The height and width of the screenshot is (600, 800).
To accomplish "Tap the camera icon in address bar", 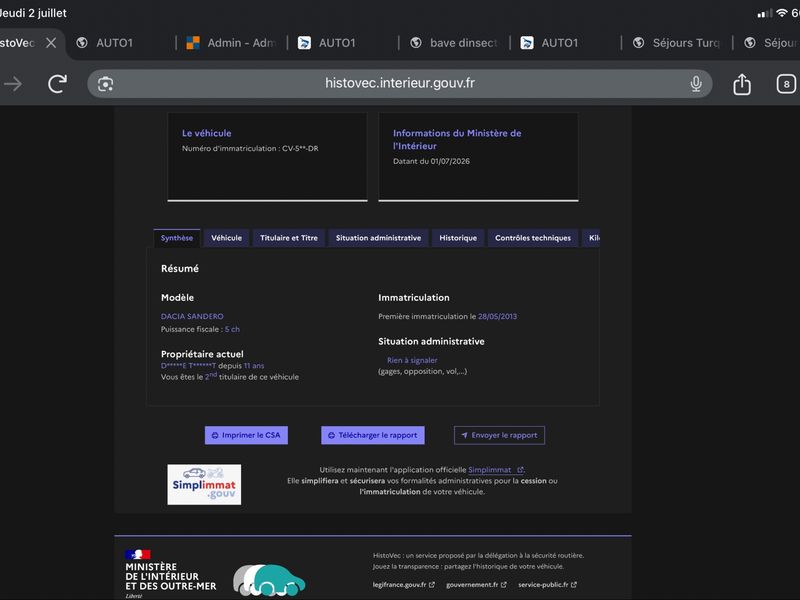I will (x=106, y=84).
